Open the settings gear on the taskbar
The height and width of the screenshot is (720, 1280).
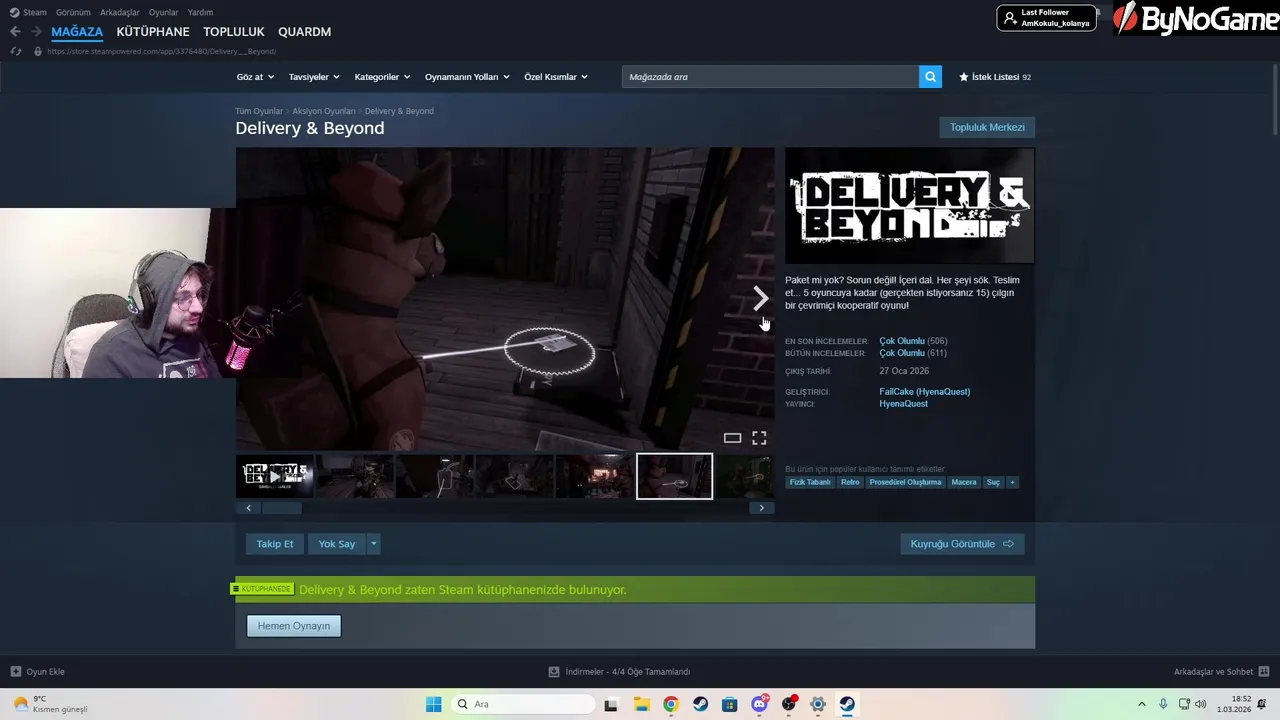pos(818,704)
